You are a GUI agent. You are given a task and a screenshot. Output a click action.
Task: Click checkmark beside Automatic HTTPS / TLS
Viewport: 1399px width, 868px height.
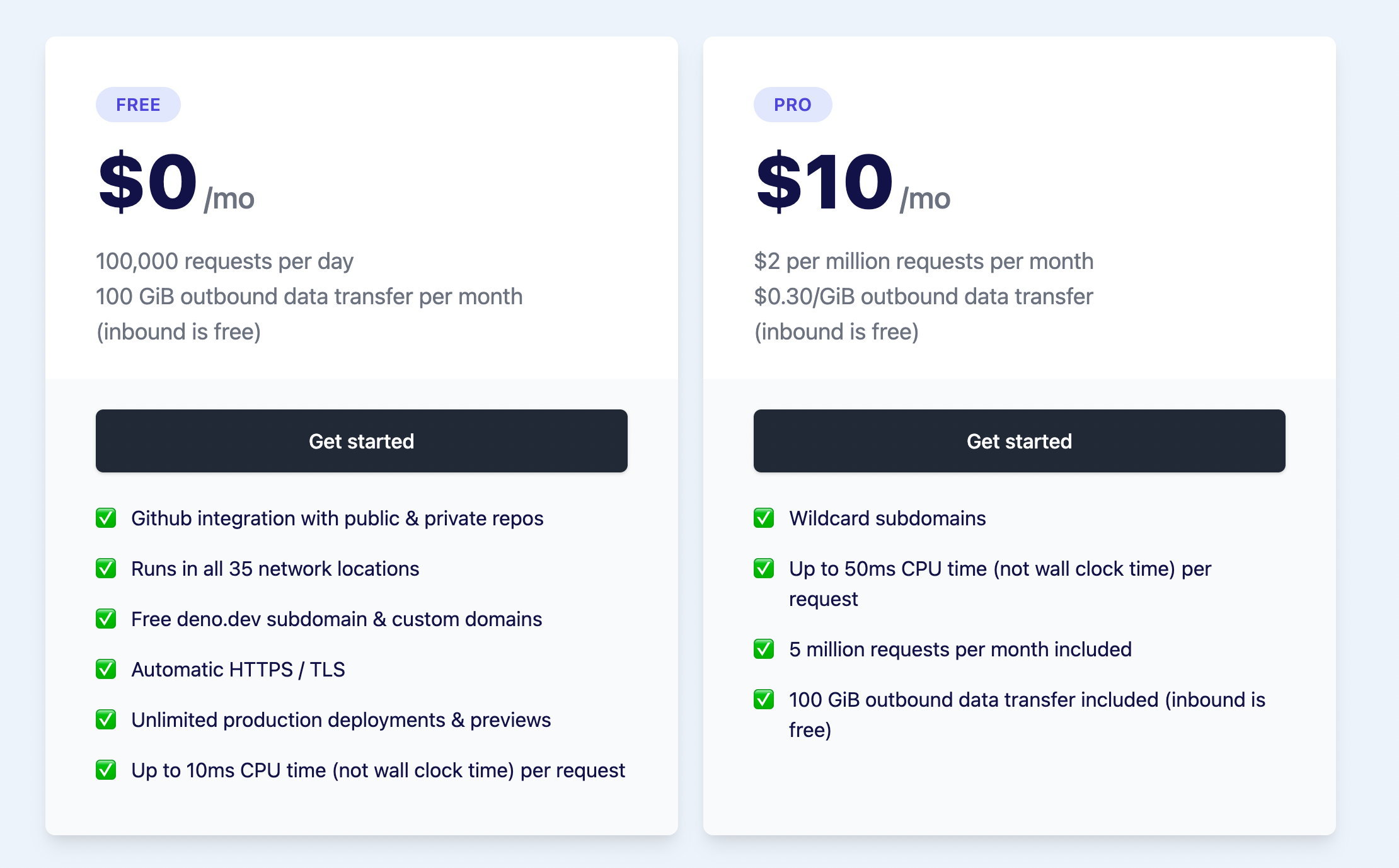tap(106, 669)
